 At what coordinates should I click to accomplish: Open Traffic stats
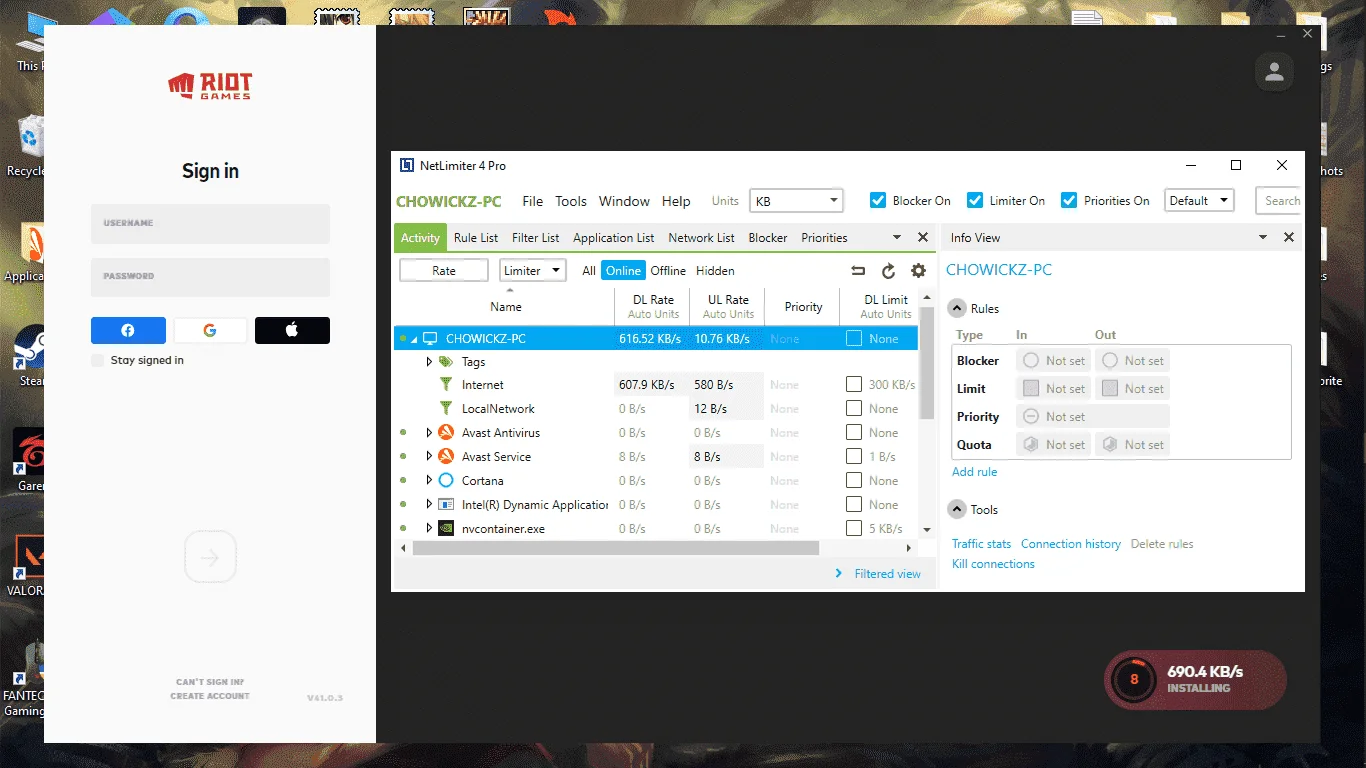pos(981,544)
